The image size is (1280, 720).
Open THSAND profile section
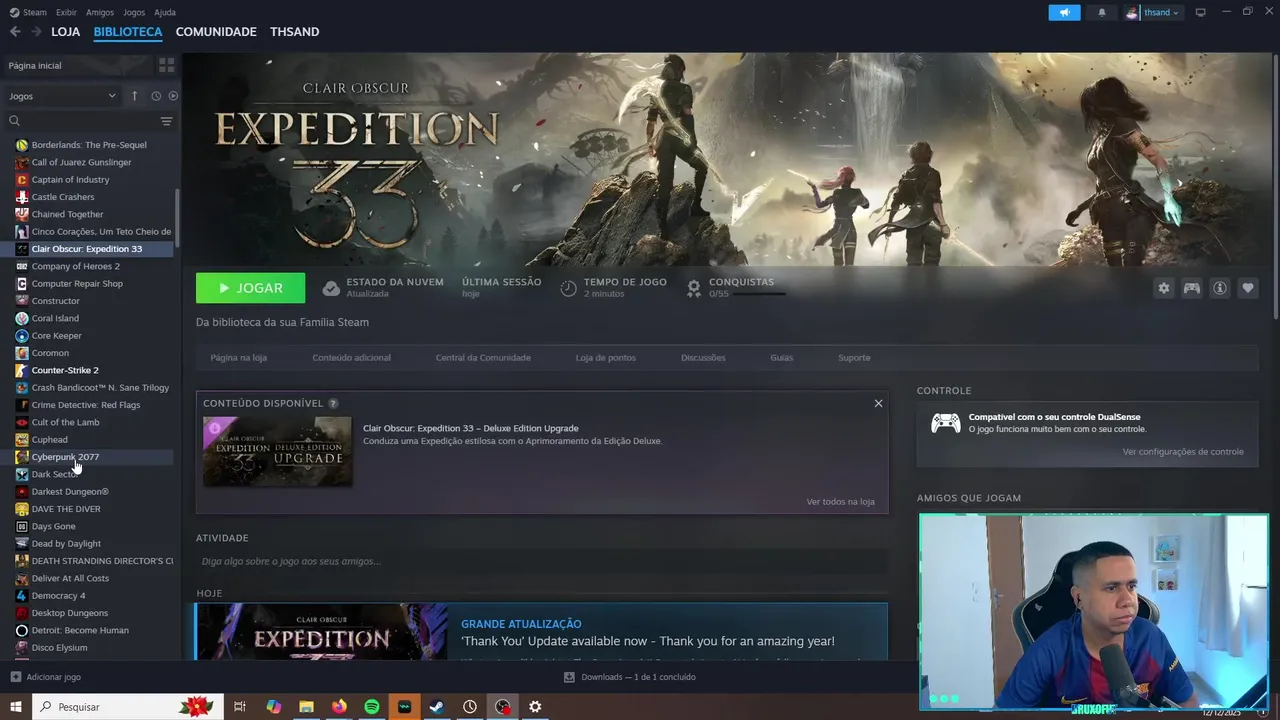pyautogui.click(x=294, y=32)
